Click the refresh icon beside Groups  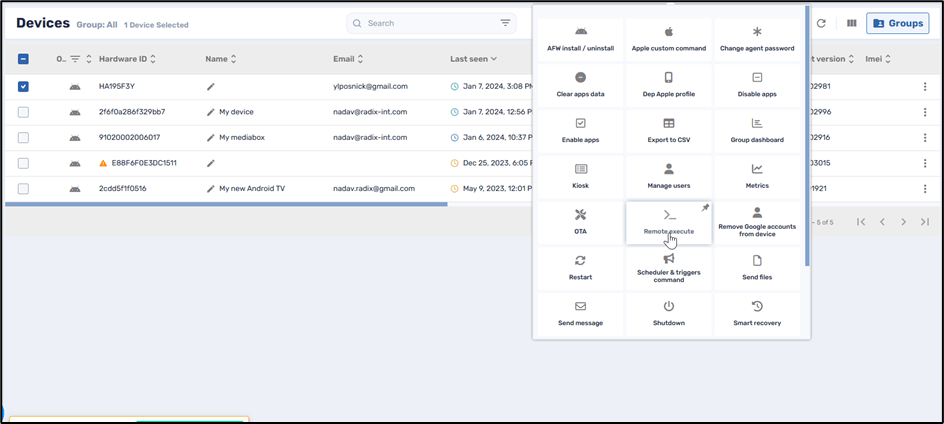pyautogui.click(x=821, y=23)
